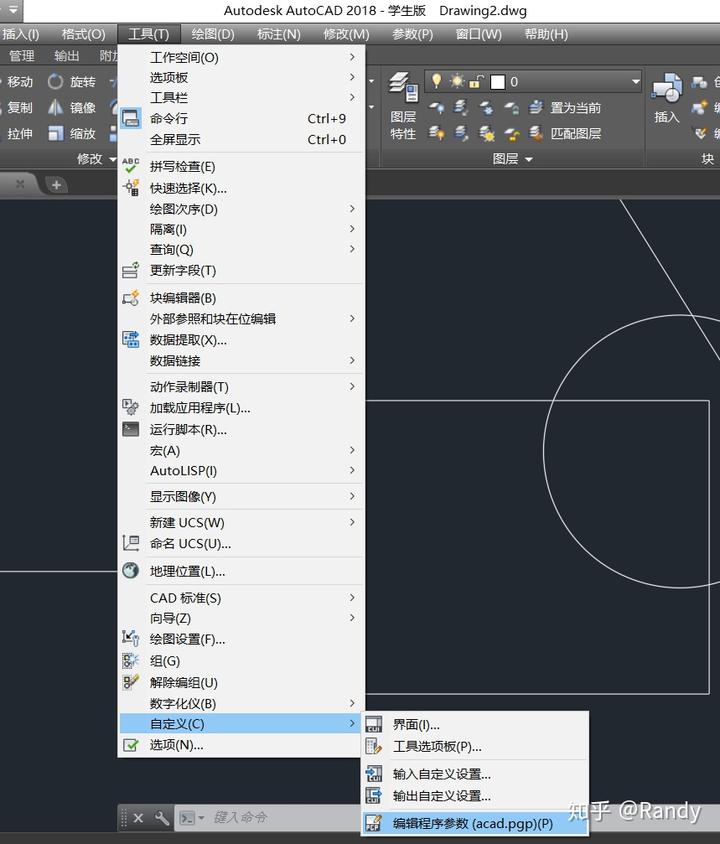The width and height of the screenshot is (720, 844).
Task: Select 外部参照和块在位编辑 menu entry
Action: point(241,319)
